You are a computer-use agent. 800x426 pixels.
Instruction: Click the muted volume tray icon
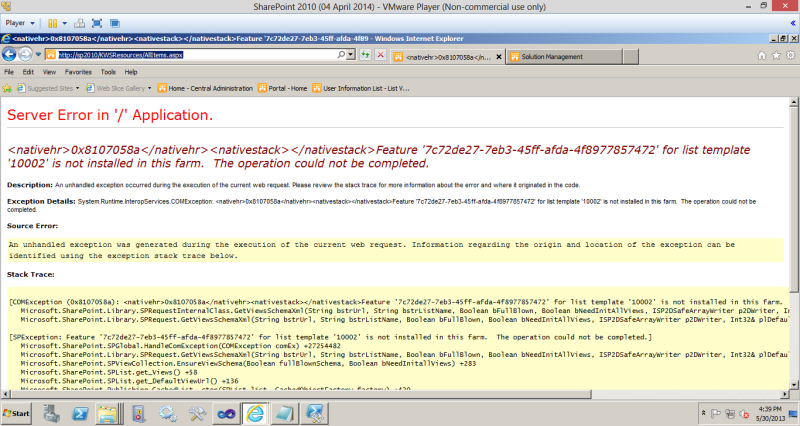click(744, 414)
